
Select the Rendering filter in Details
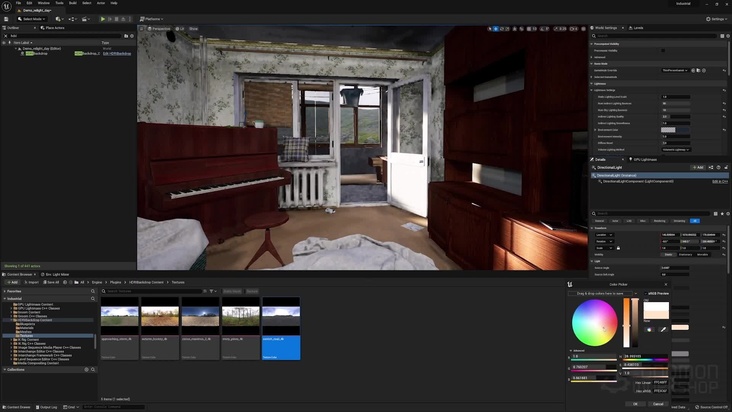pyautogui.click(x=659, y=221)
